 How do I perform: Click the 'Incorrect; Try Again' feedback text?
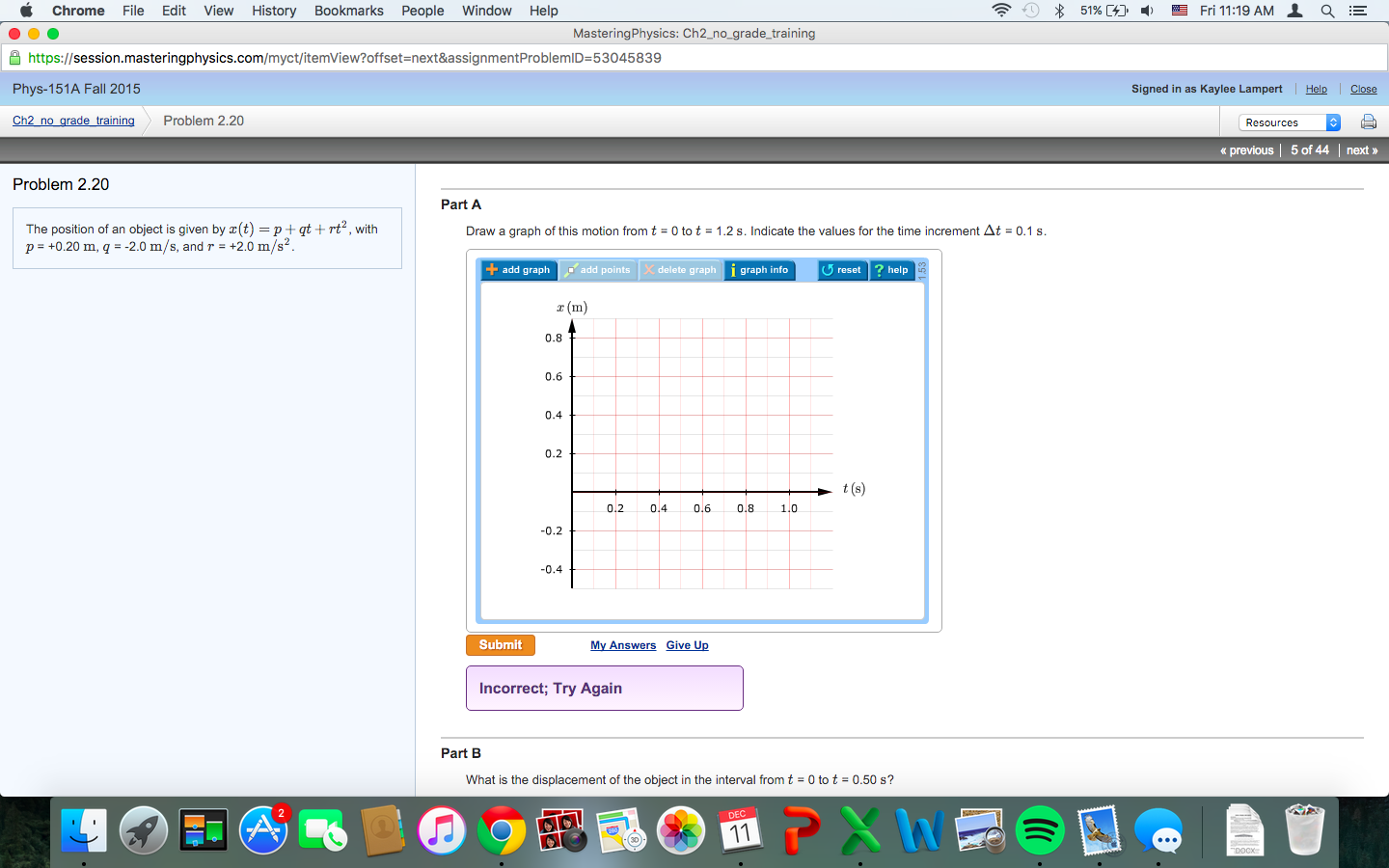point(551,689)
